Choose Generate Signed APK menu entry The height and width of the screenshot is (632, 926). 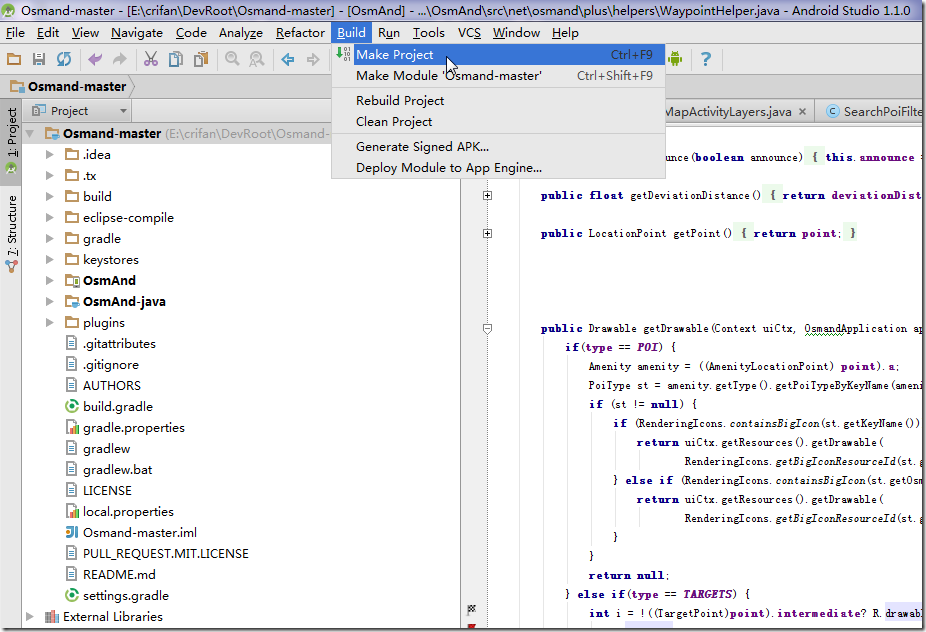tap(422, 146)
